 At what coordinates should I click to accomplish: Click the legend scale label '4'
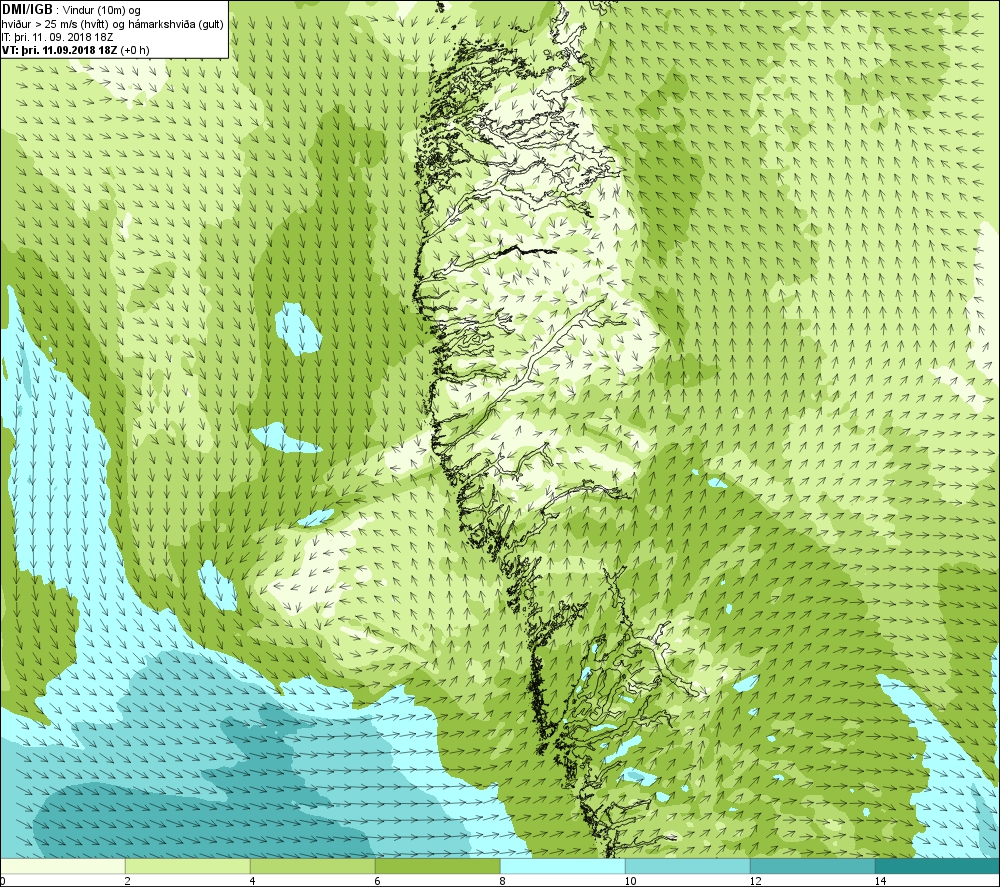(253, 881)
